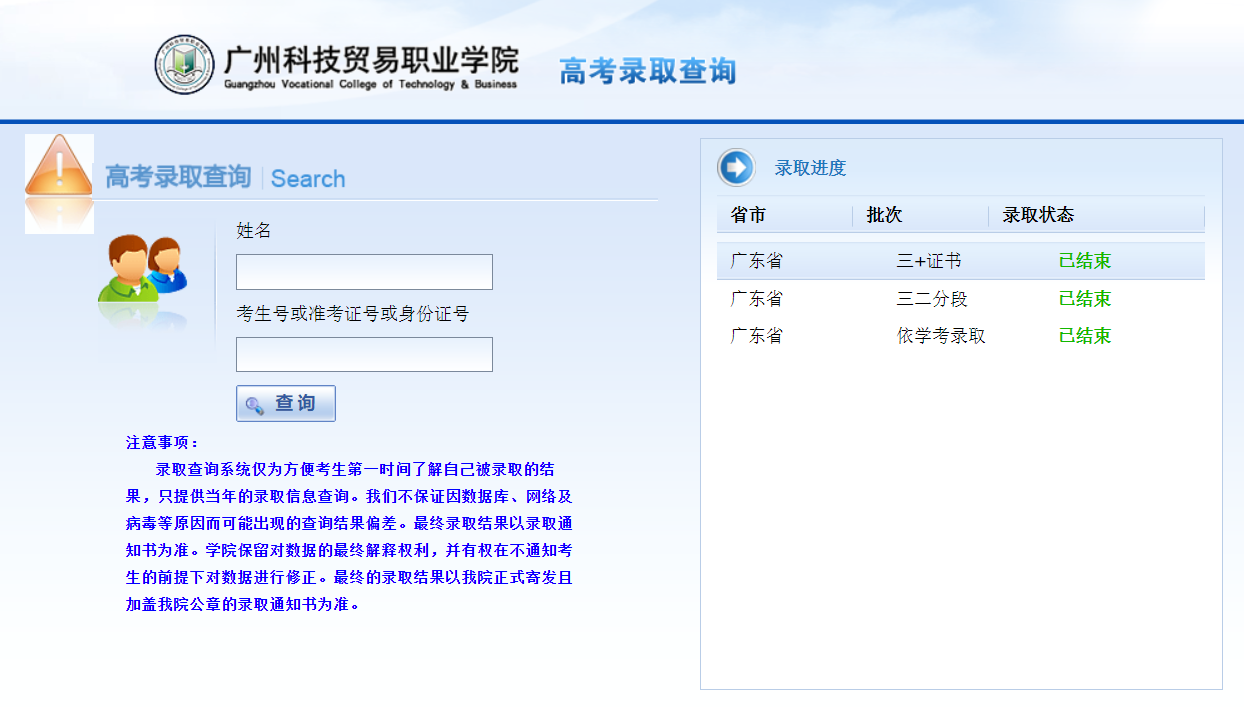Click 已结束 status for 三+证书

[x=1085, y=261]
